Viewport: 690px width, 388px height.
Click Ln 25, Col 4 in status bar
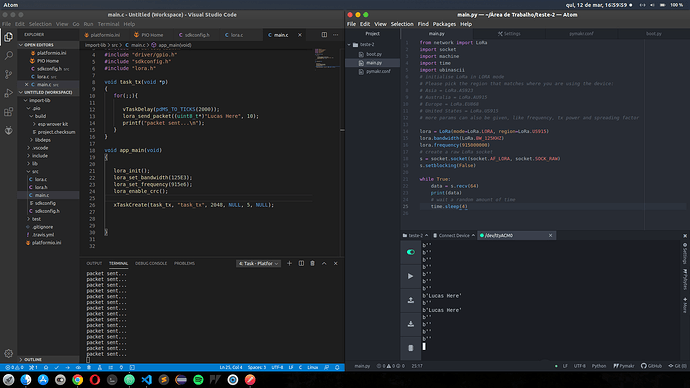pyautogui.click(x=231, y=367)
